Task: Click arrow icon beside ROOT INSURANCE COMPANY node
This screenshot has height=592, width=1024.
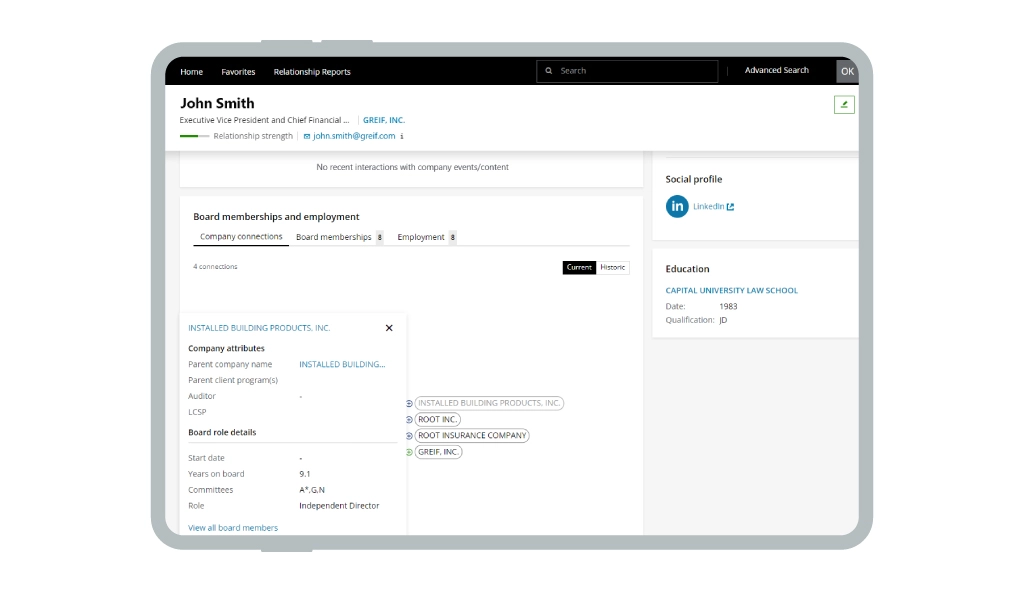Action: click(409, 436)
